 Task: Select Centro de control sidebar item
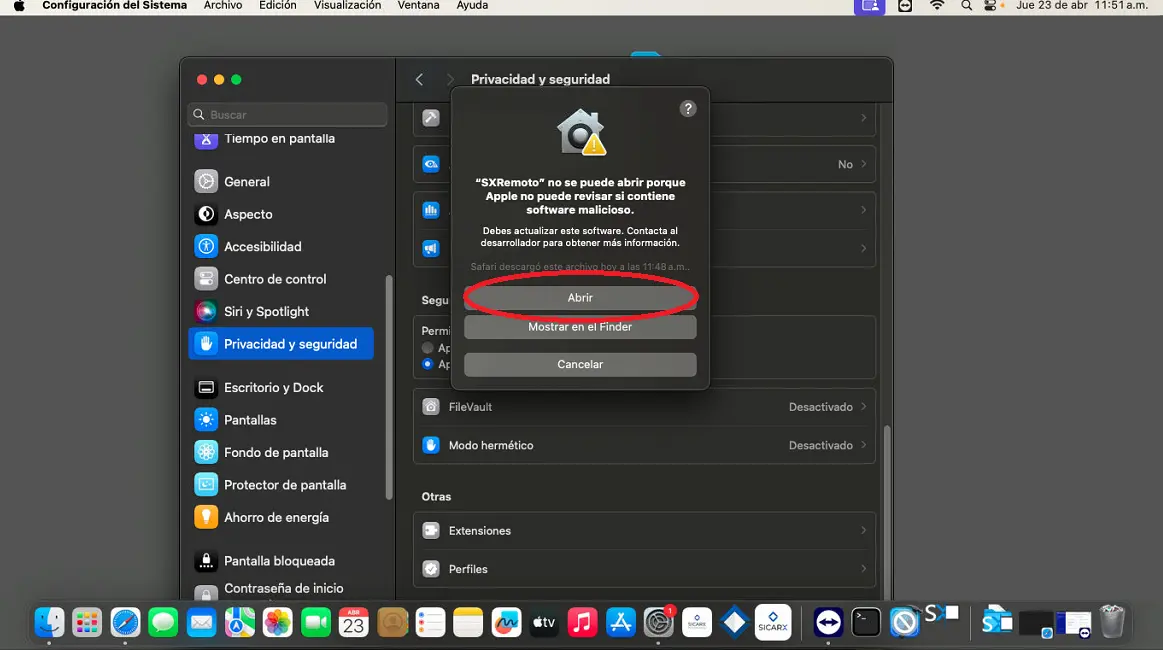(281, 279)
